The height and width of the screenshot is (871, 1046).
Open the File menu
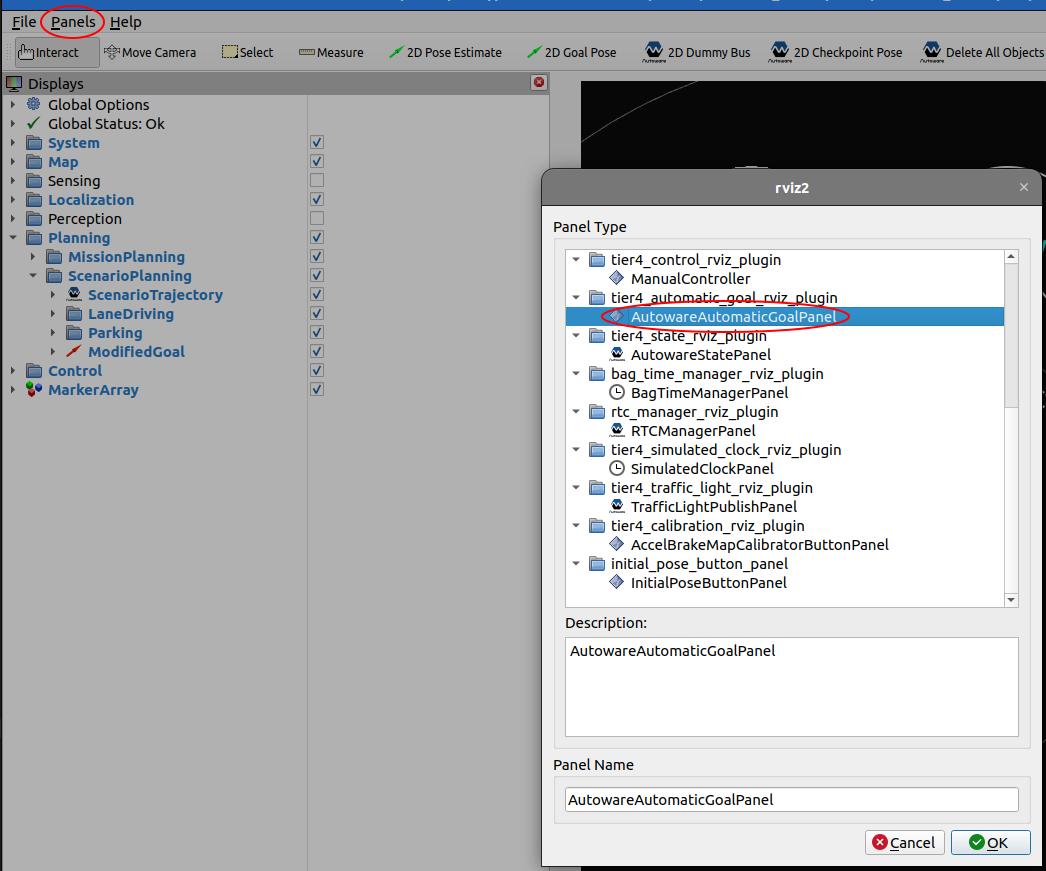tap(23, 21)
